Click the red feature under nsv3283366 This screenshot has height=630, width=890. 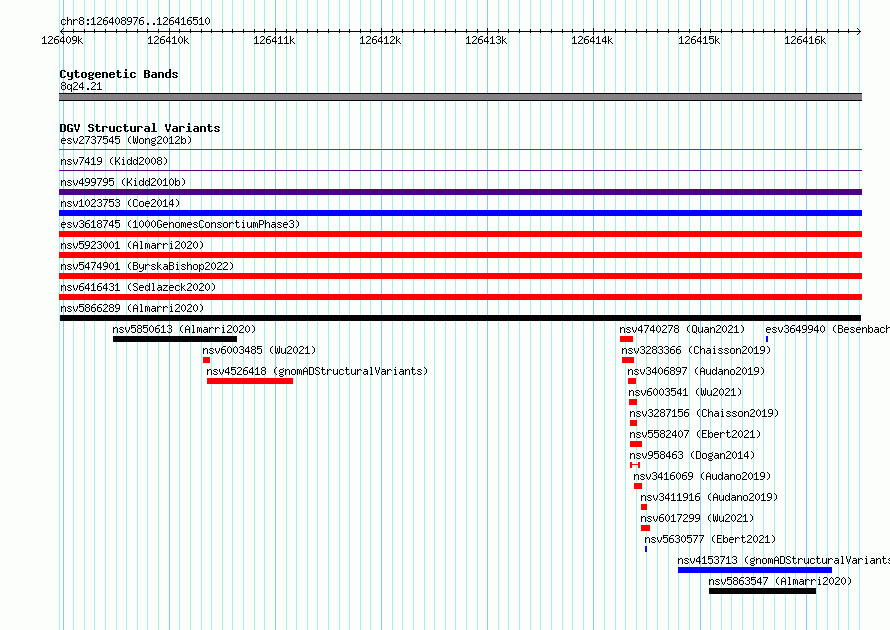628,360
